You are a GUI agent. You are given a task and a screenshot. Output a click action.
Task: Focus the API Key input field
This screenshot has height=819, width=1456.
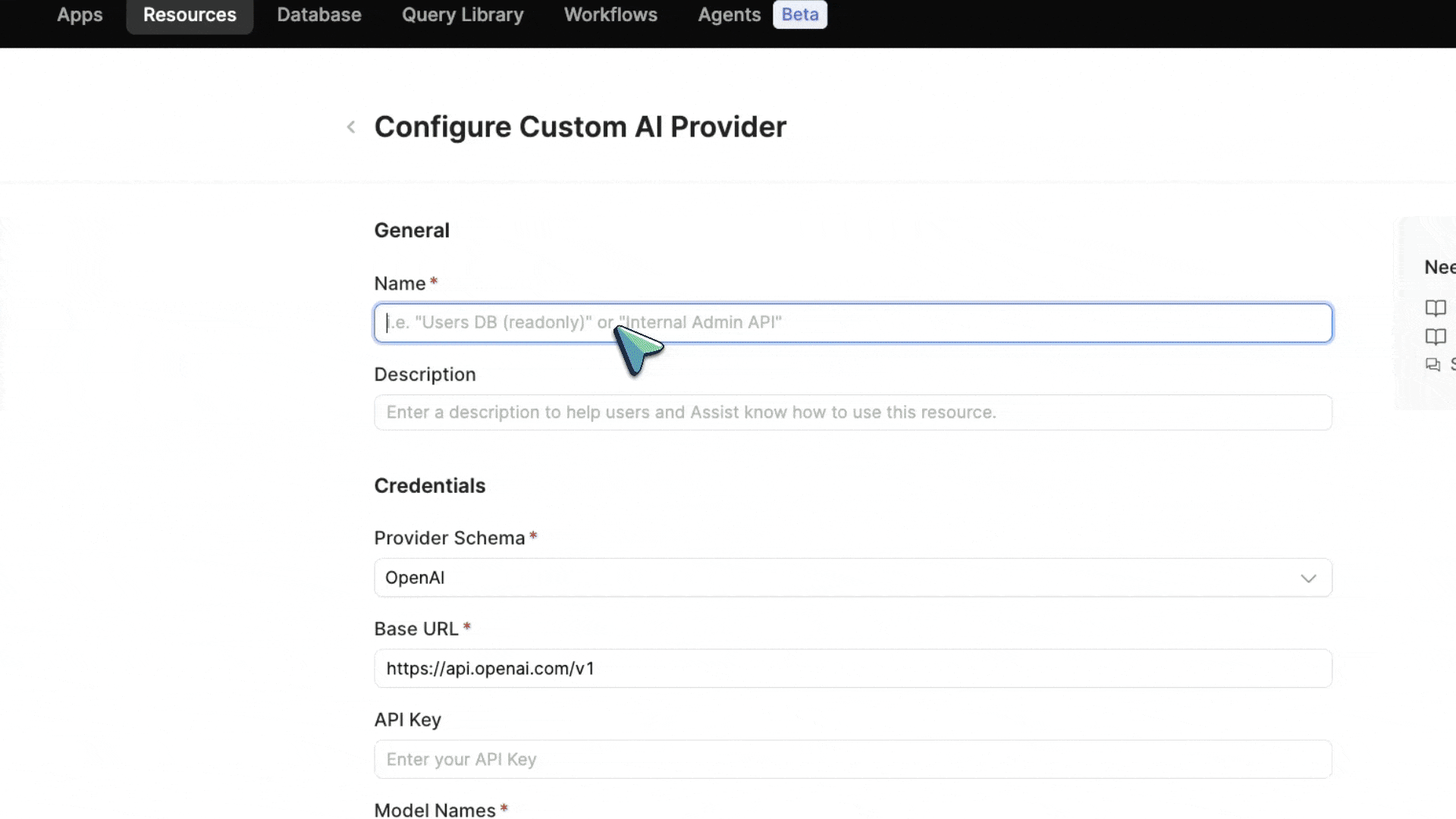[852, 760]
